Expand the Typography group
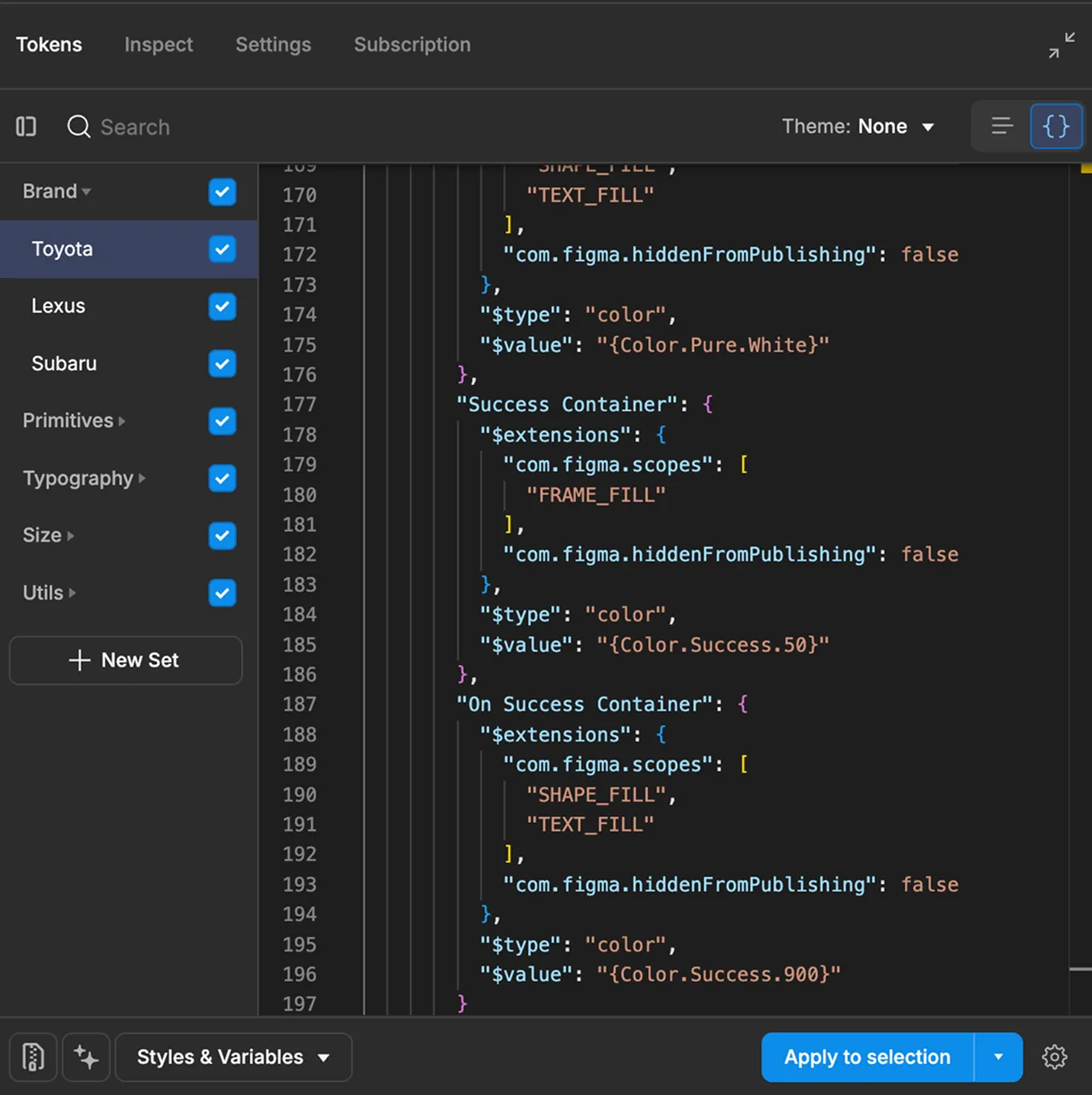The height and width of the screenshot is (1095, 1092). (142, 479)
